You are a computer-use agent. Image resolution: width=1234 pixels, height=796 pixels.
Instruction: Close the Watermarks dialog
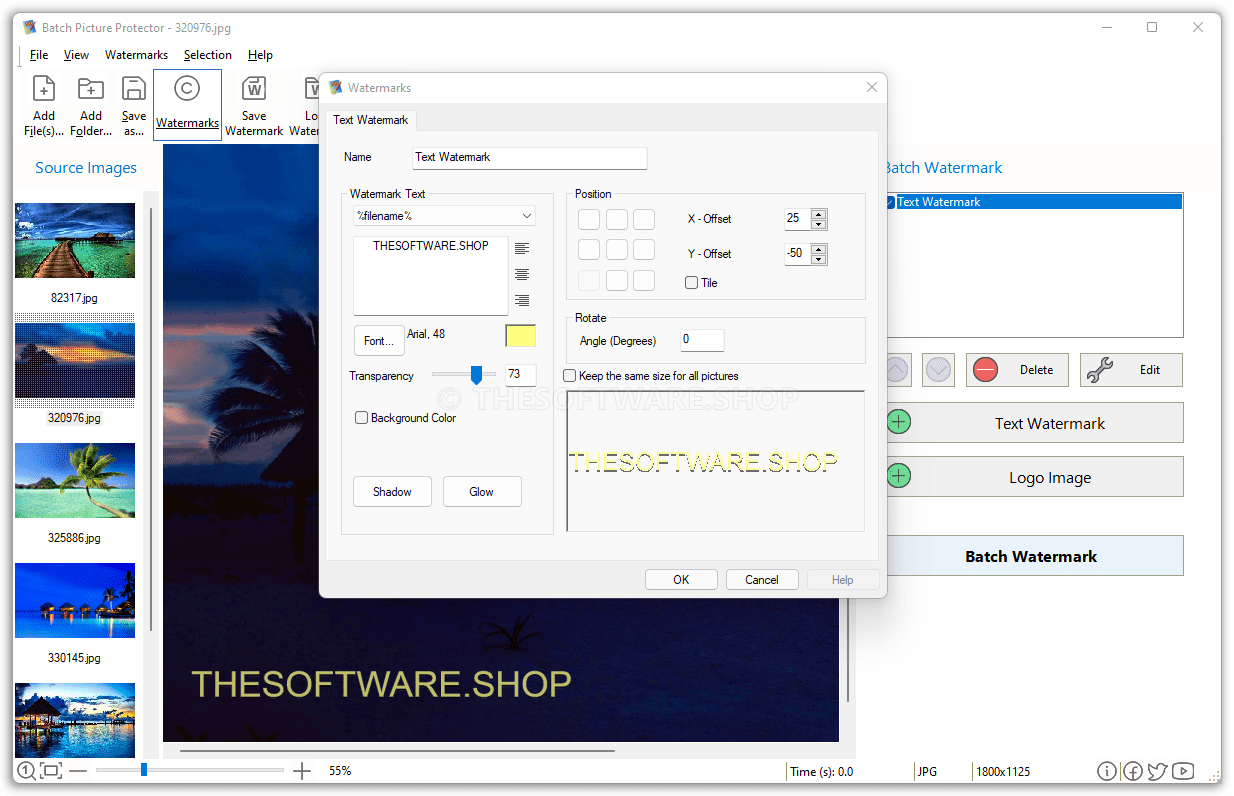[x=872, y=88]
